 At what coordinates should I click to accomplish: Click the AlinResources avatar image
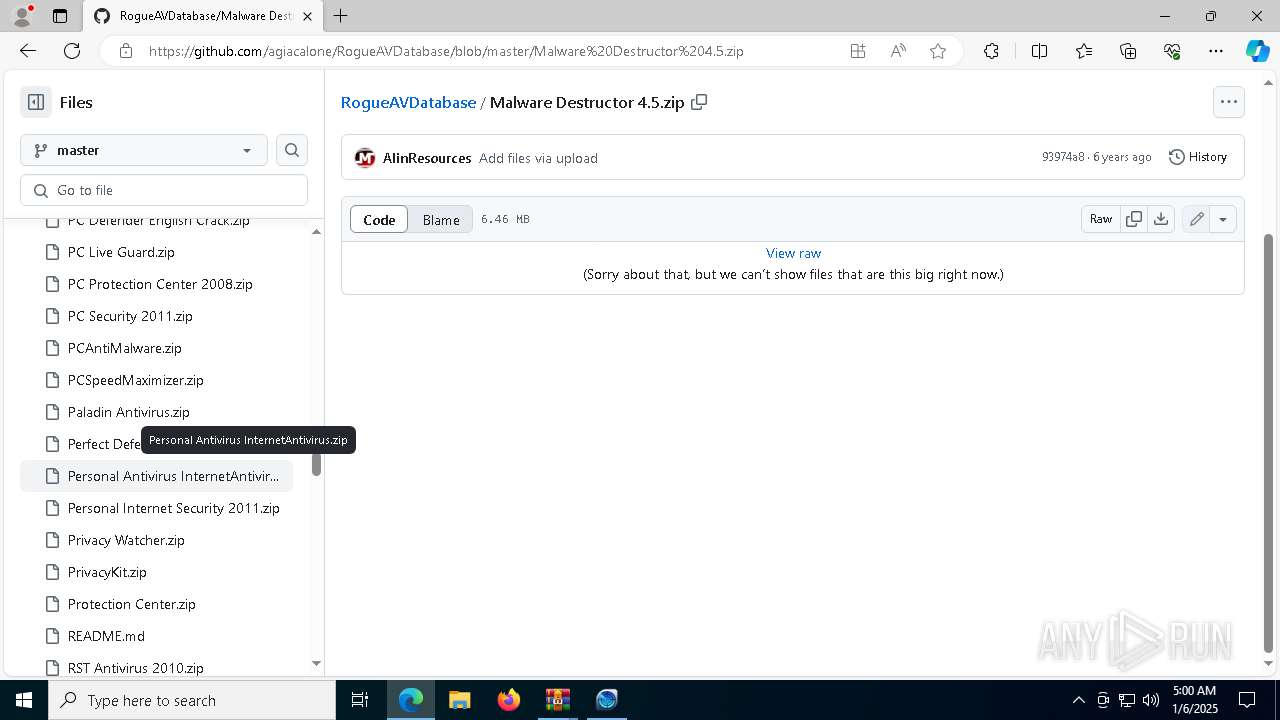[365, 158]
